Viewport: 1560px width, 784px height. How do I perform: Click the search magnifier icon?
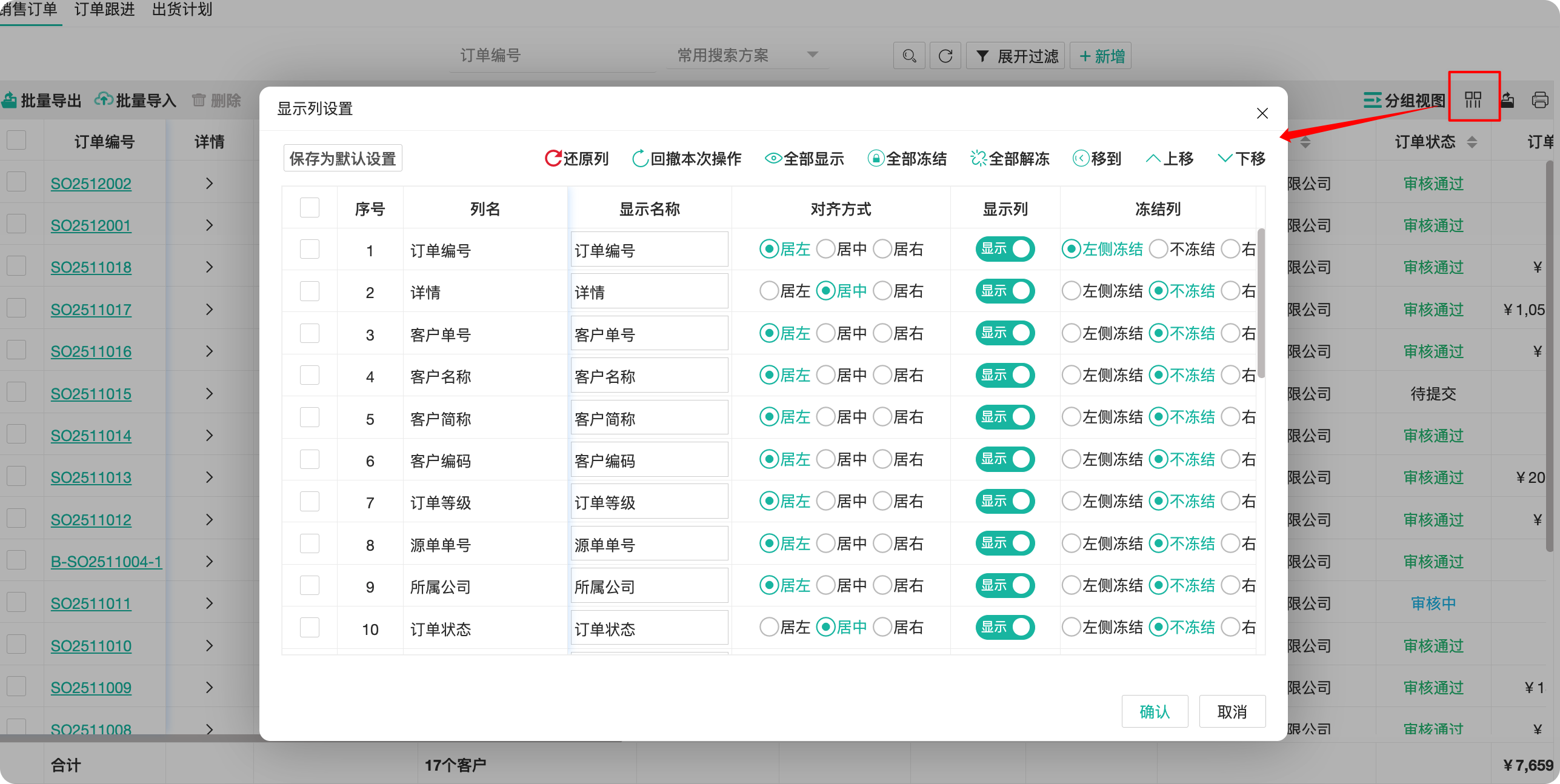pos(908,56)
